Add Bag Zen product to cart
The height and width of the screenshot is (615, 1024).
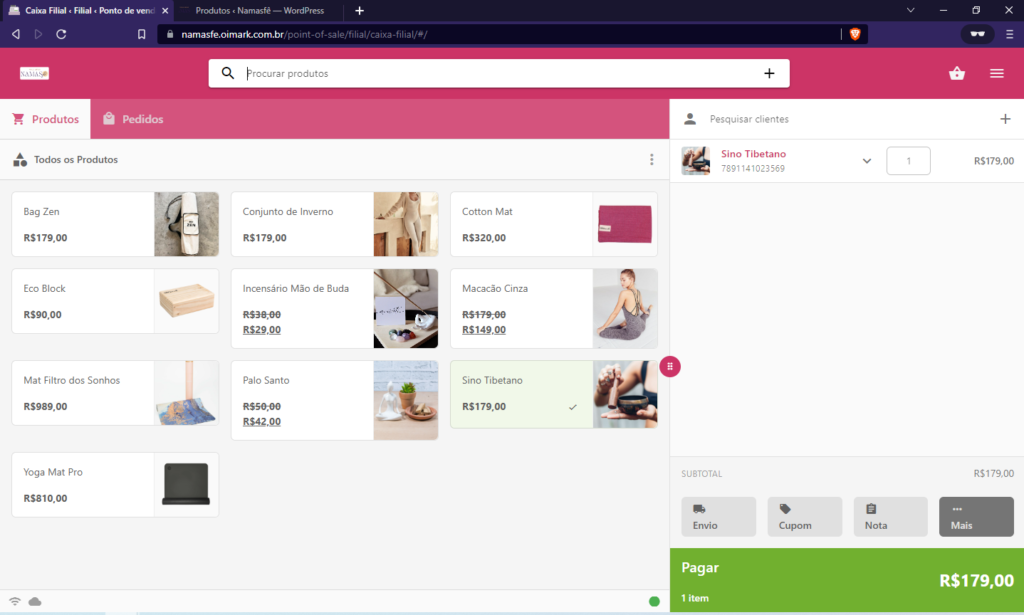click(115, 224)
